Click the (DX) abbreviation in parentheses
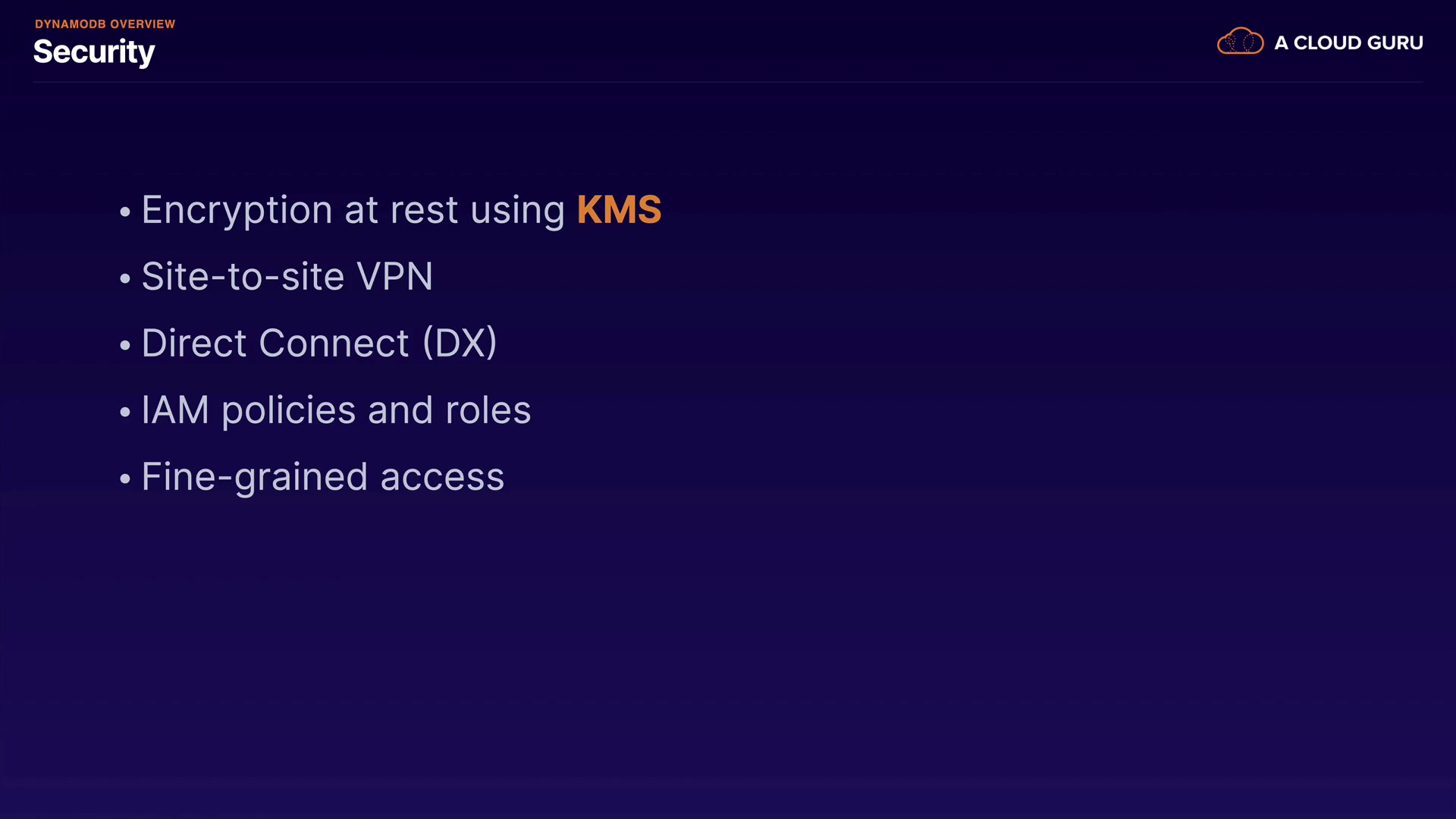1456x819 pixels. [x=460, y=344]
